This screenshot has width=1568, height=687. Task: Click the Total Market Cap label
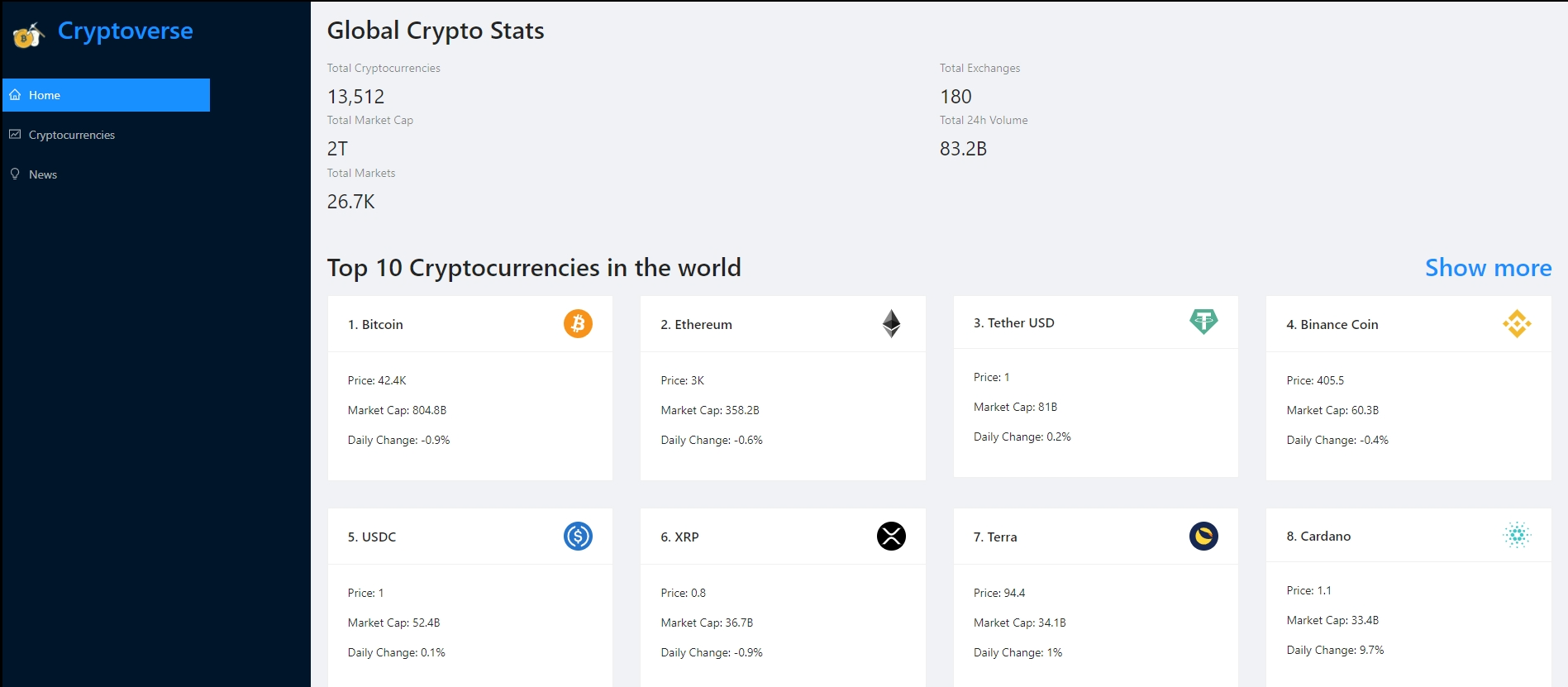pos(369,121)
